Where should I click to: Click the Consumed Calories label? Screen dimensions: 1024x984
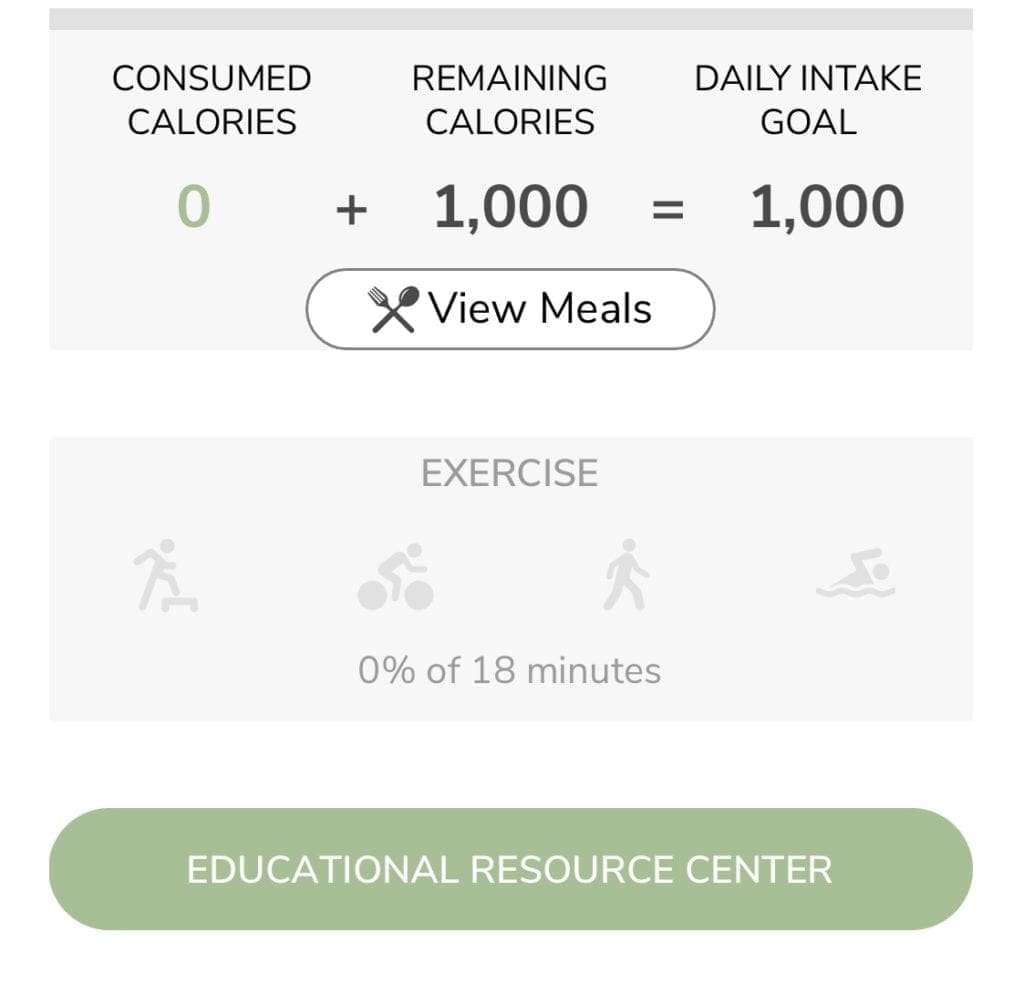[x=211, y=99]
